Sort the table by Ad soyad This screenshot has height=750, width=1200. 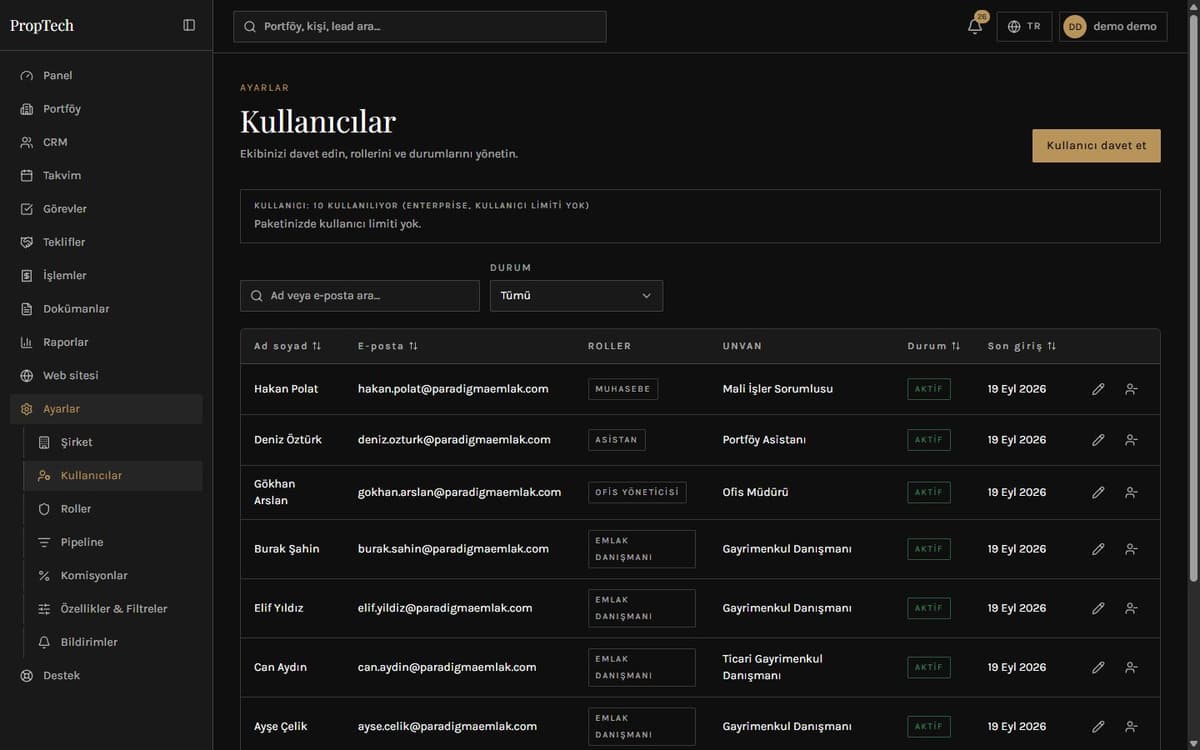pos(288,346)
